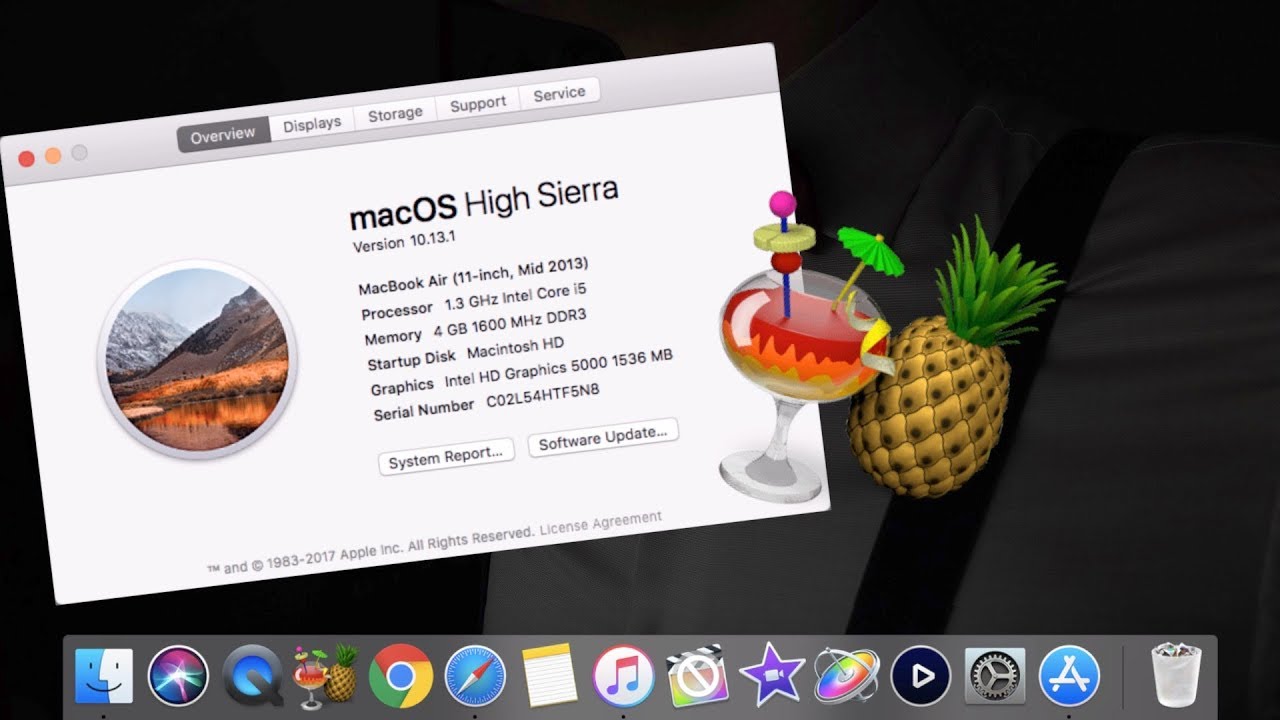Viewport: 1280px width, 720px height.
Task: Open QuickTime Player in the Dock
Action: click(x=252, y=677)
